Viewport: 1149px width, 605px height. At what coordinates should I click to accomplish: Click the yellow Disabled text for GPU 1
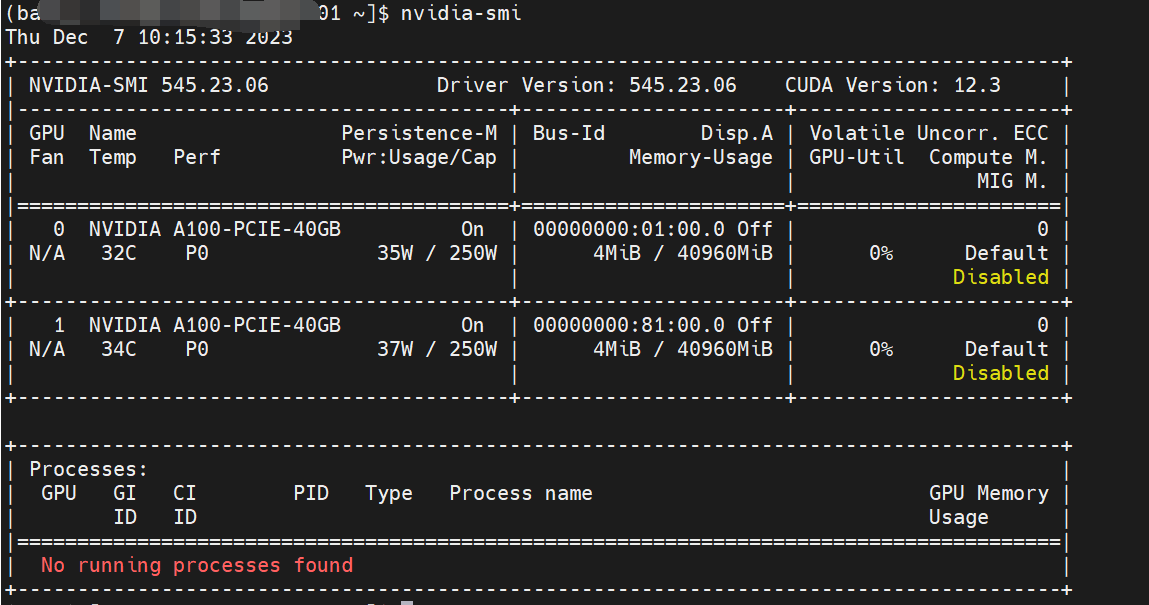coord(1000,373)
